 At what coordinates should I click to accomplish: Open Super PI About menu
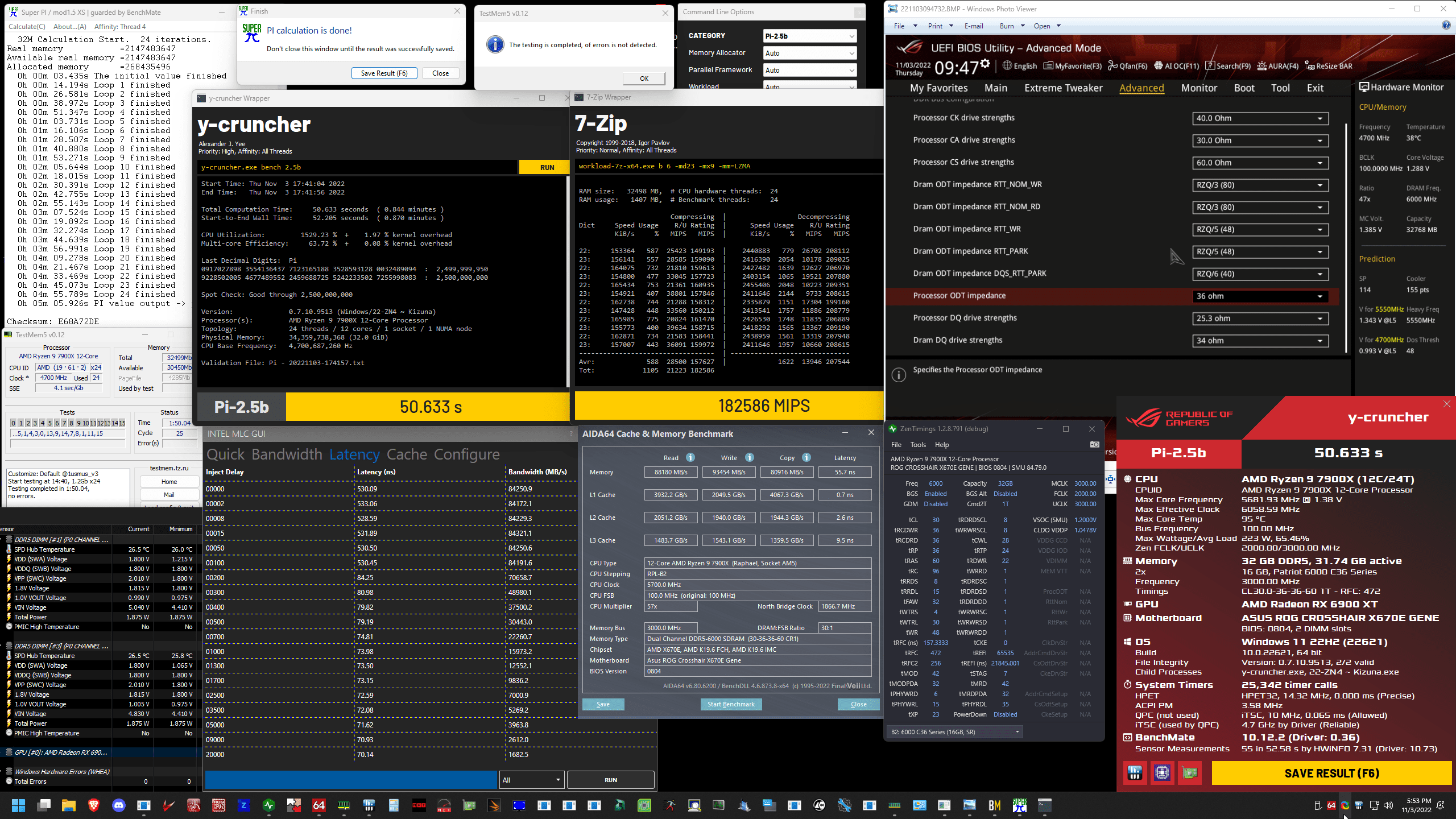[69, 27]
